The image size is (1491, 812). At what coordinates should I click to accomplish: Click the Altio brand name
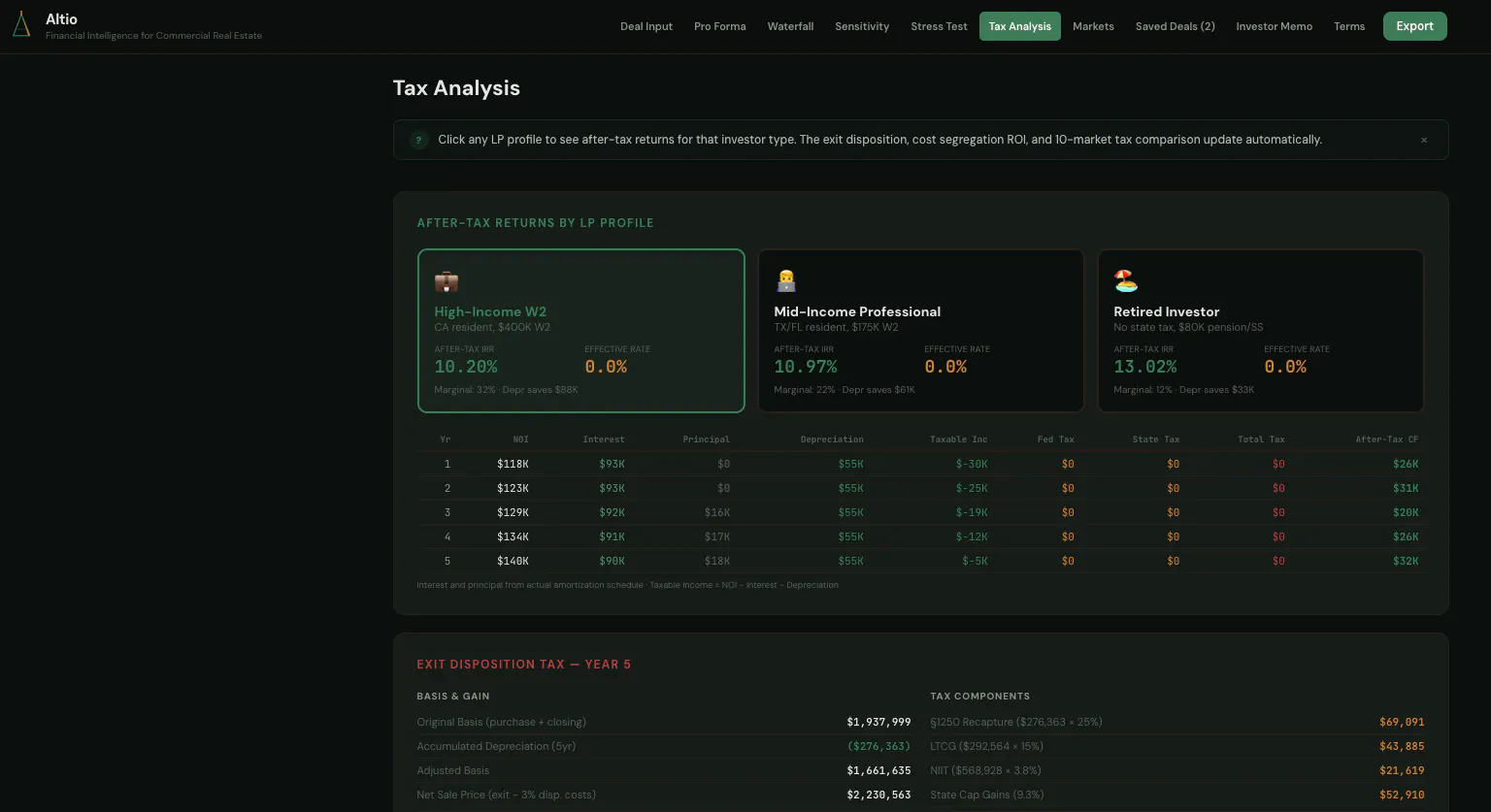click(x=61, y=19)
